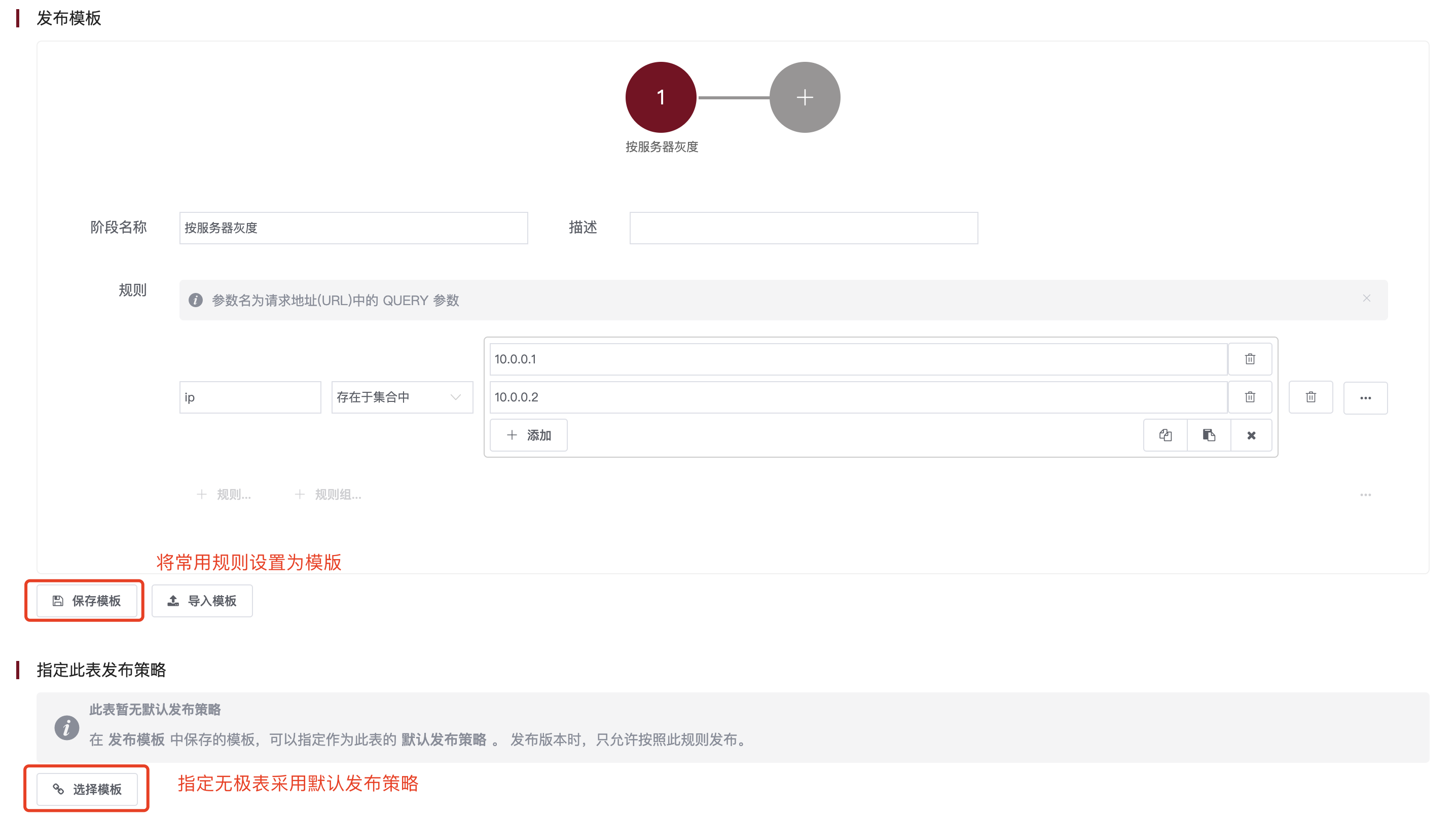Add a new value with 添加
Image resolution: width=1456 pixels, height=813 pixels.
528,435
